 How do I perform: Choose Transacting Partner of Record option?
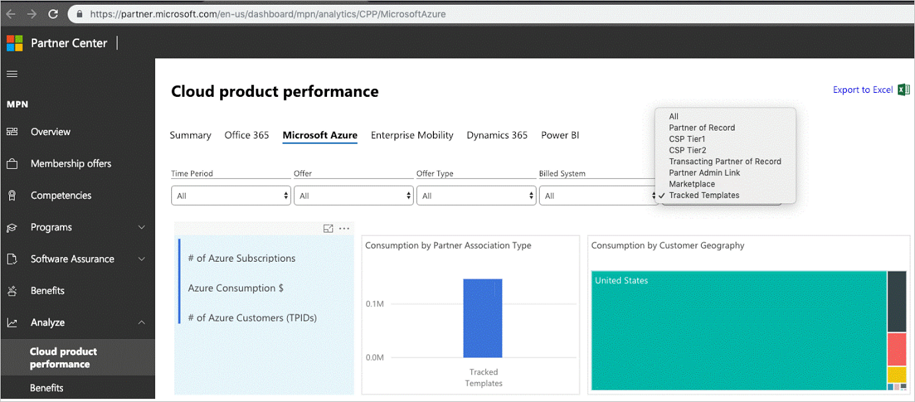pyautogui.click(x=725, y=162)
